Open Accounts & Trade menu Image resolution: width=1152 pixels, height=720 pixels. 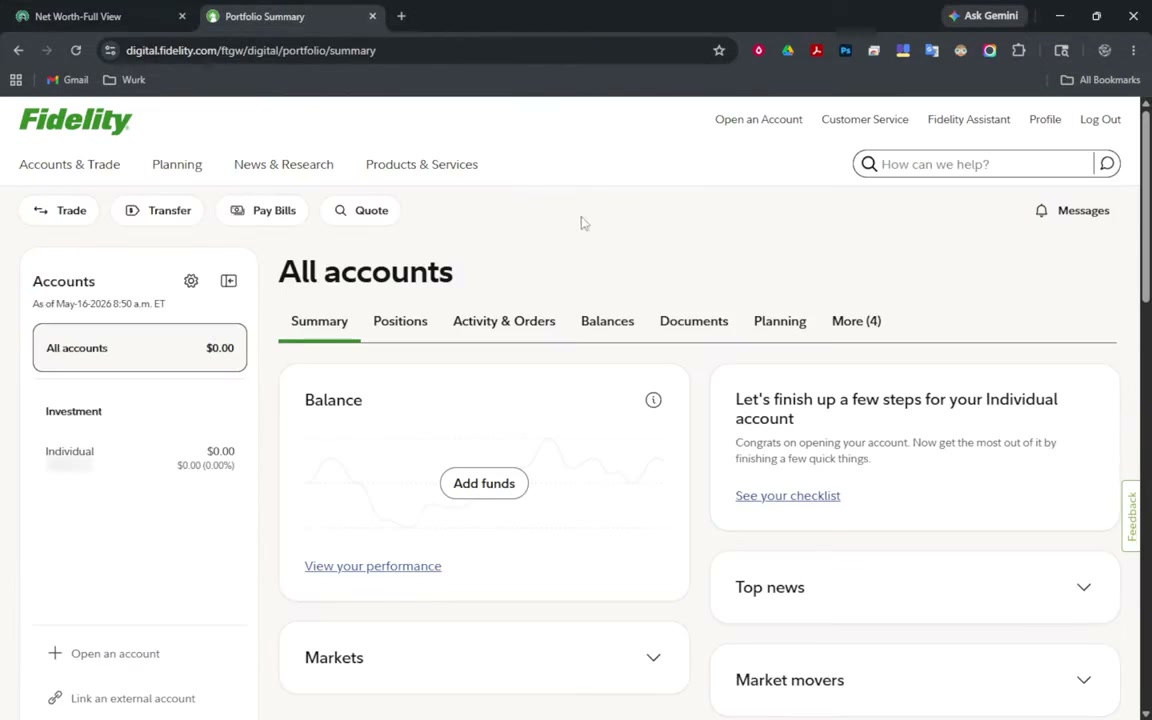(70, 165)
